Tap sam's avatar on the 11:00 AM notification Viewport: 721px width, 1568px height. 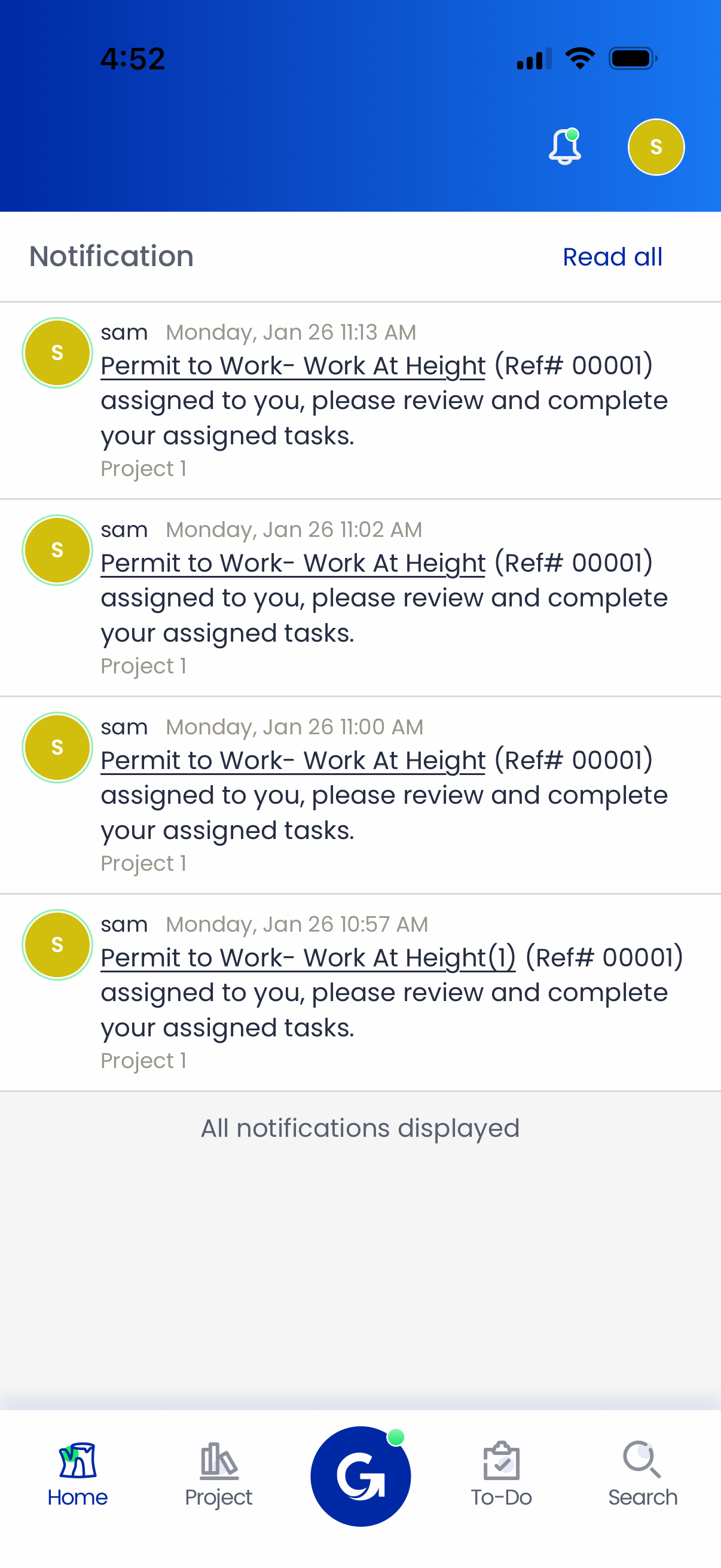pyautogui.click(x=57, y=747)
